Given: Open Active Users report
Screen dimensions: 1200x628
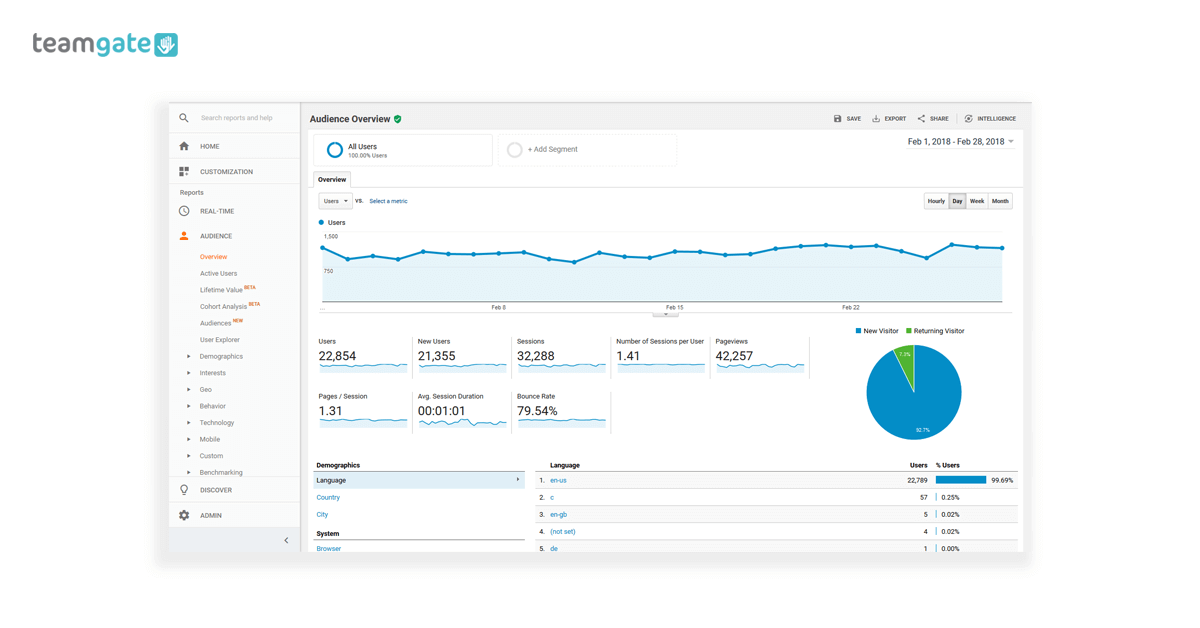Looking at the screenshot, I should [218, 273].
